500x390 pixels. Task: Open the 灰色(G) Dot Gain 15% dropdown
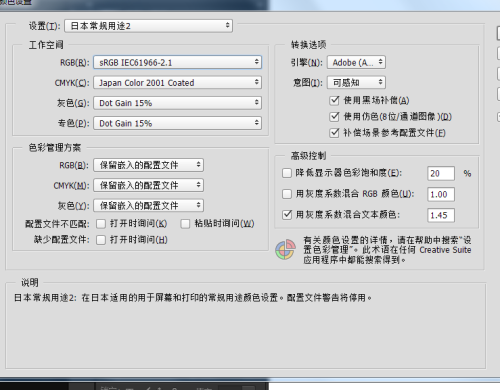[177, 103]
